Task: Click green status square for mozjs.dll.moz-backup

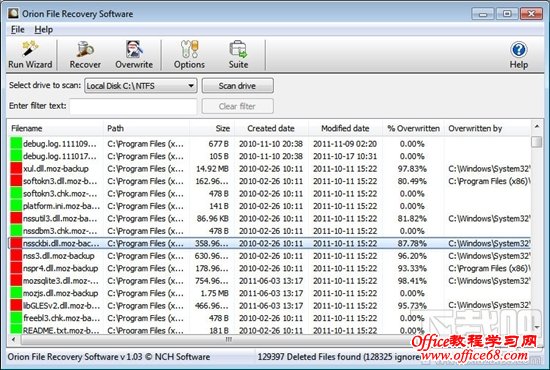Action: (16, 293)
